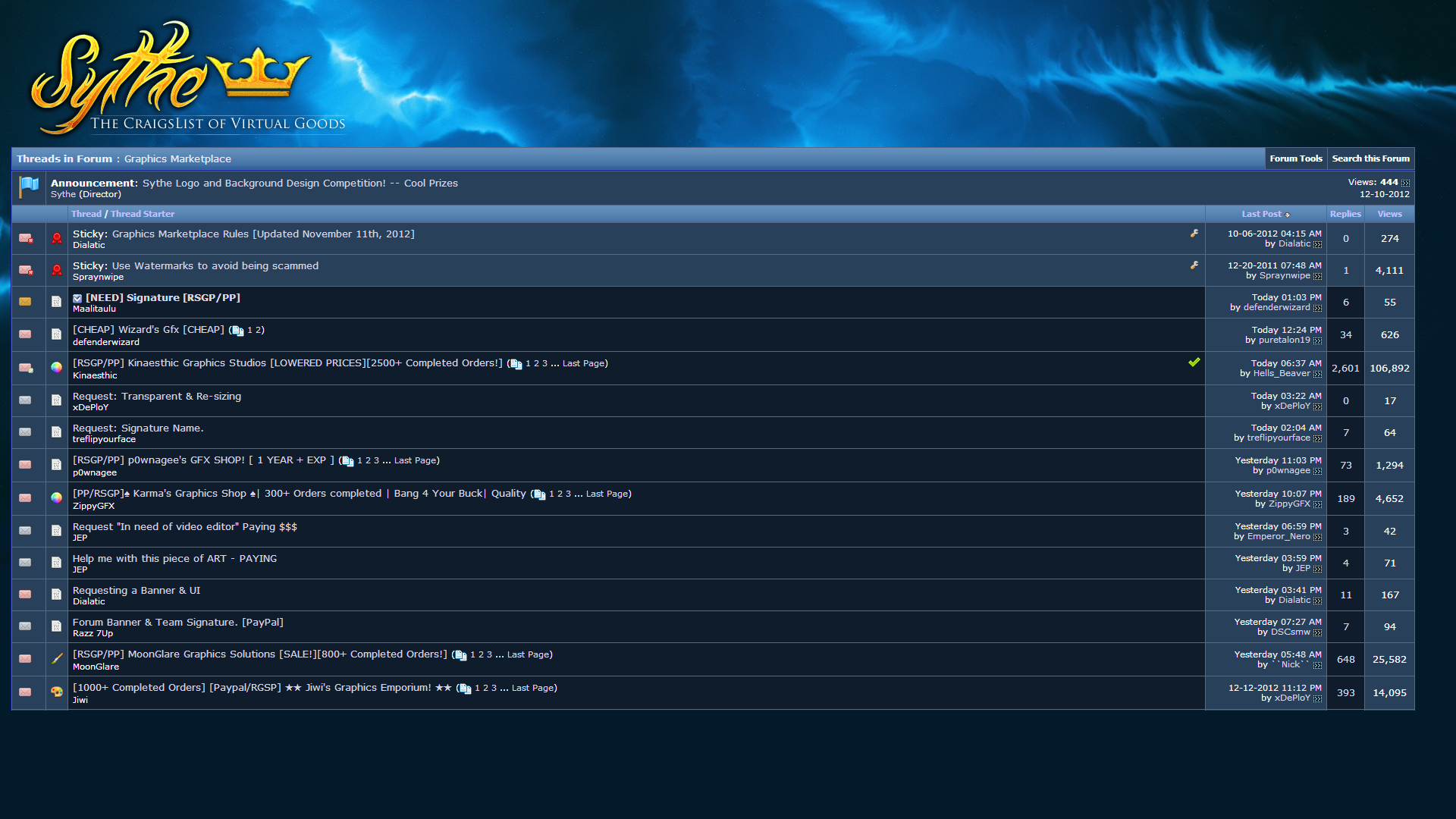Click envelope status icon for Request: Signature Name
The height and width of the screenshot is (819, 1456).
26,432
